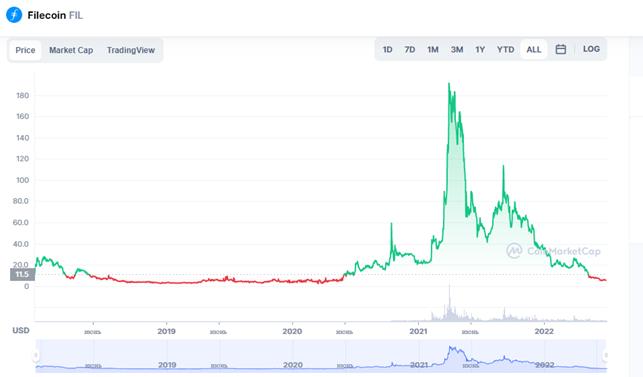Viewport: 643px width, 377px height.
Task: Click the Filecoin FIL title text
Action: (55, 15)
